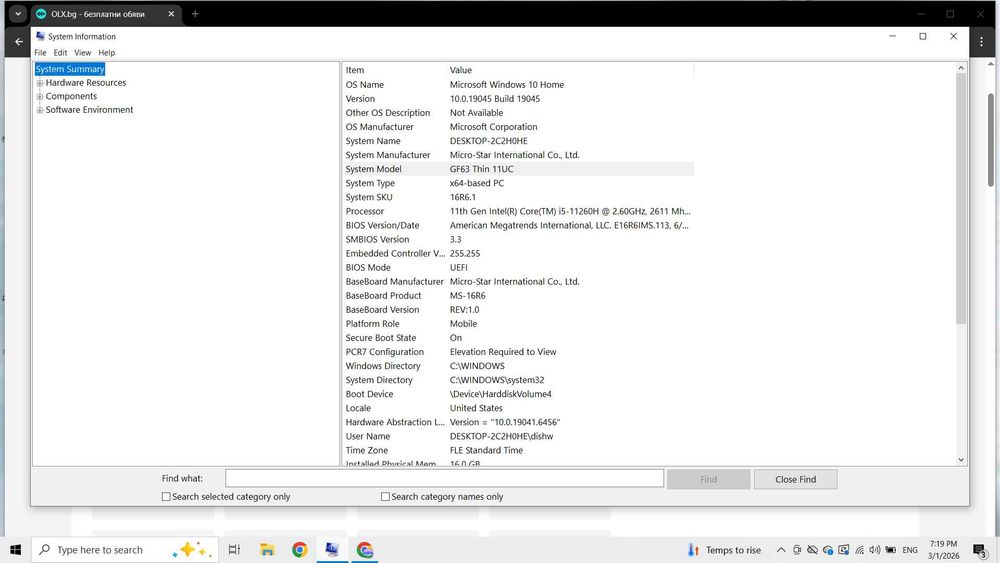The height and width of the screenshot is (563, 1000).
Task: Open the second Chrome profile taskbar icon
Action: click(365, 550)
